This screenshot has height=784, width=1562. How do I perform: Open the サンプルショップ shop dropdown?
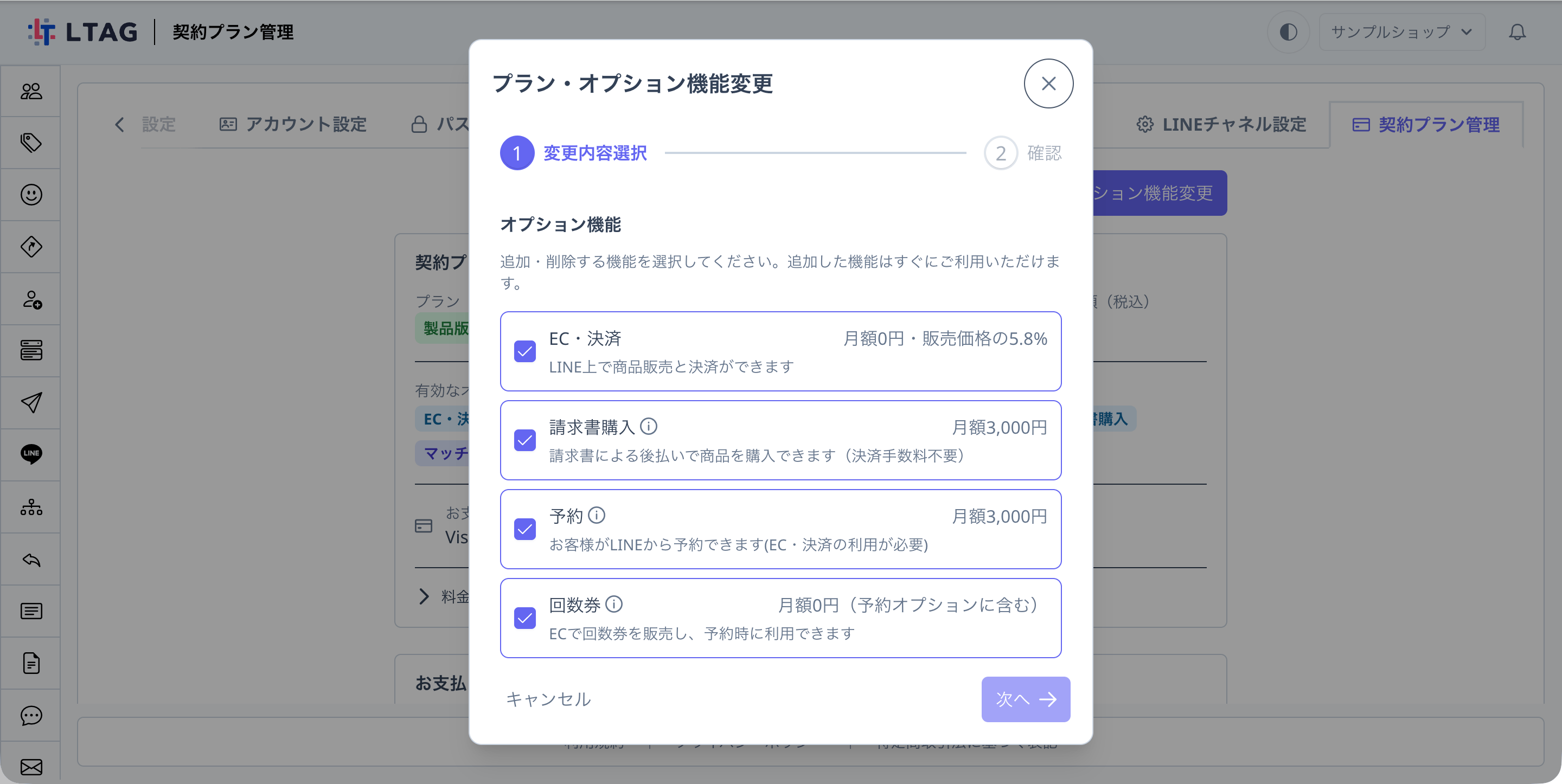[1401, 32]
